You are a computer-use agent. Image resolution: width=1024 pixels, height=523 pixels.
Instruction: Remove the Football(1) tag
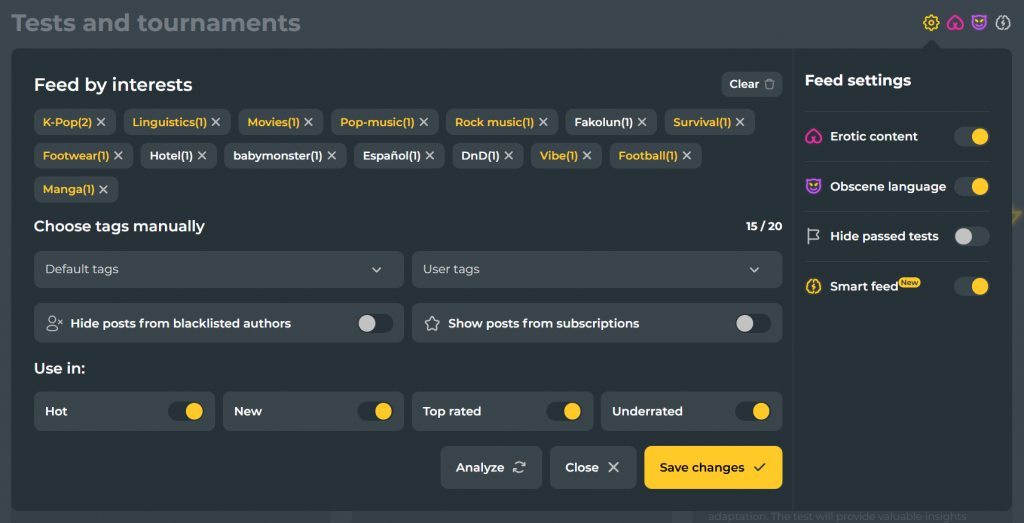[x=687, y=156]
